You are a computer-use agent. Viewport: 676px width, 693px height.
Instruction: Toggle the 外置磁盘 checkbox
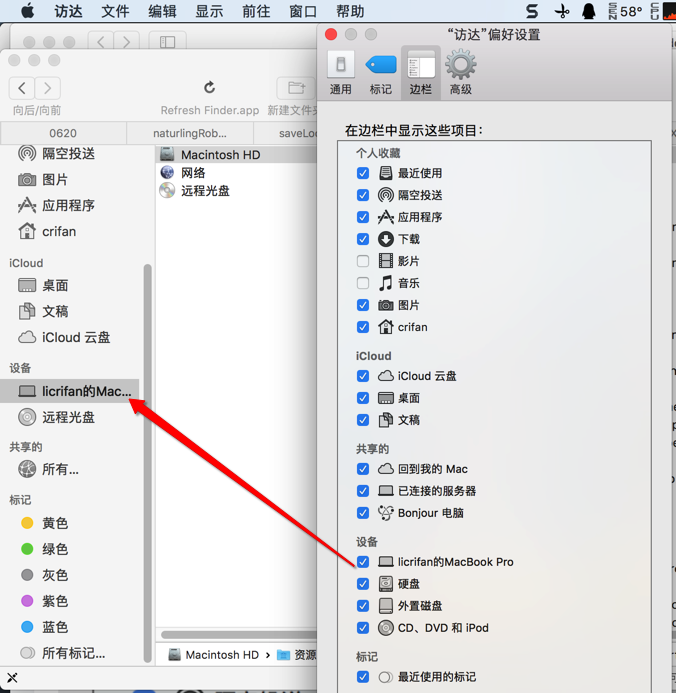click(363, 606)
